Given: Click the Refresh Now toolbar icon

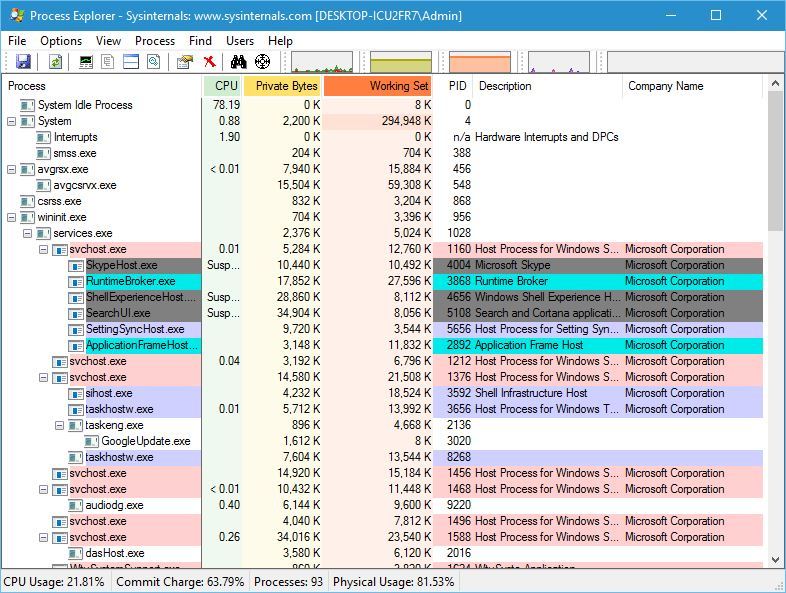Looking at the screenshot, I should pos(55,62).
